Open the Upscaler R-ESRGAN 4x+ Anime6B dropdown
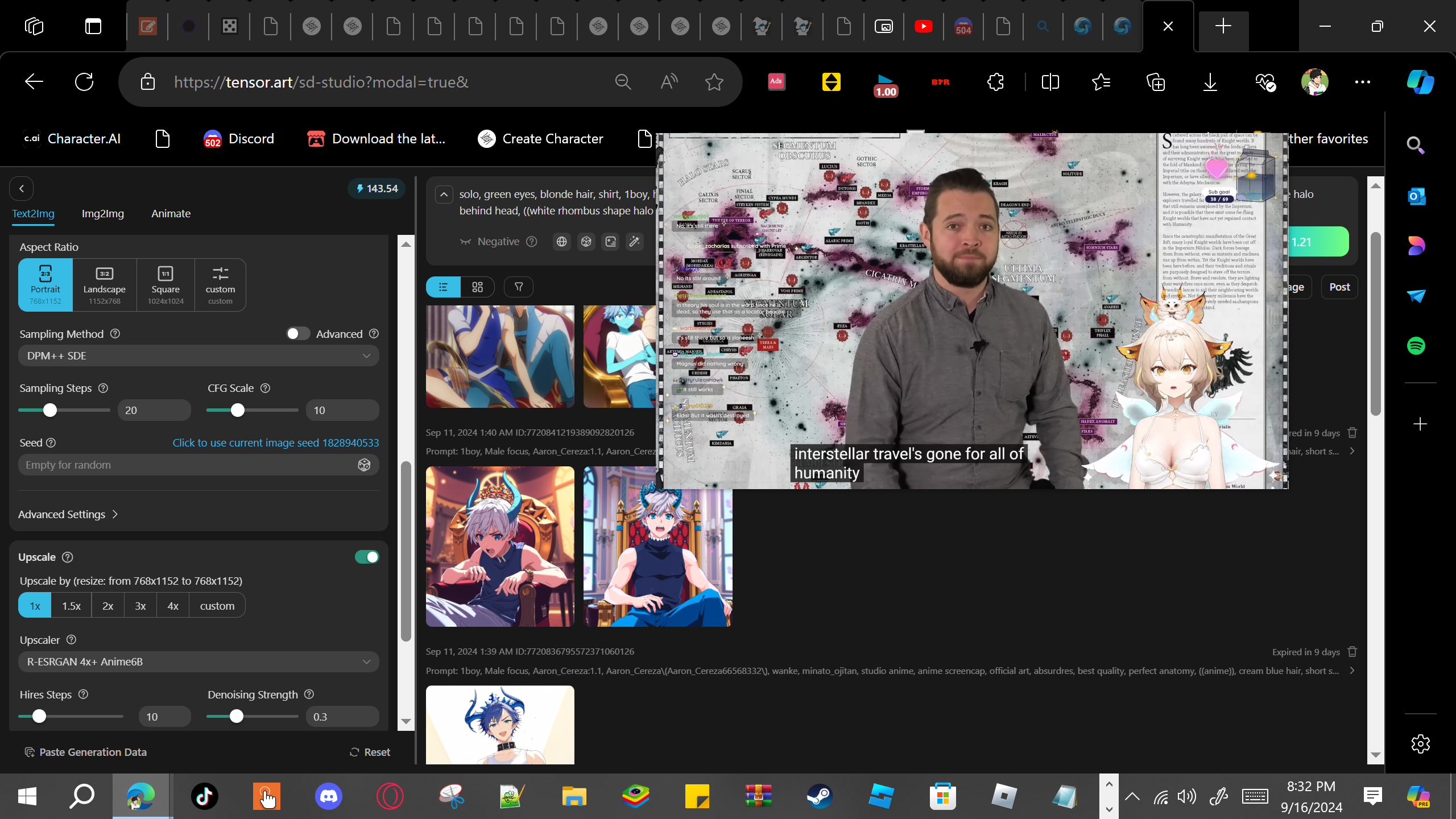 [198, 662]
